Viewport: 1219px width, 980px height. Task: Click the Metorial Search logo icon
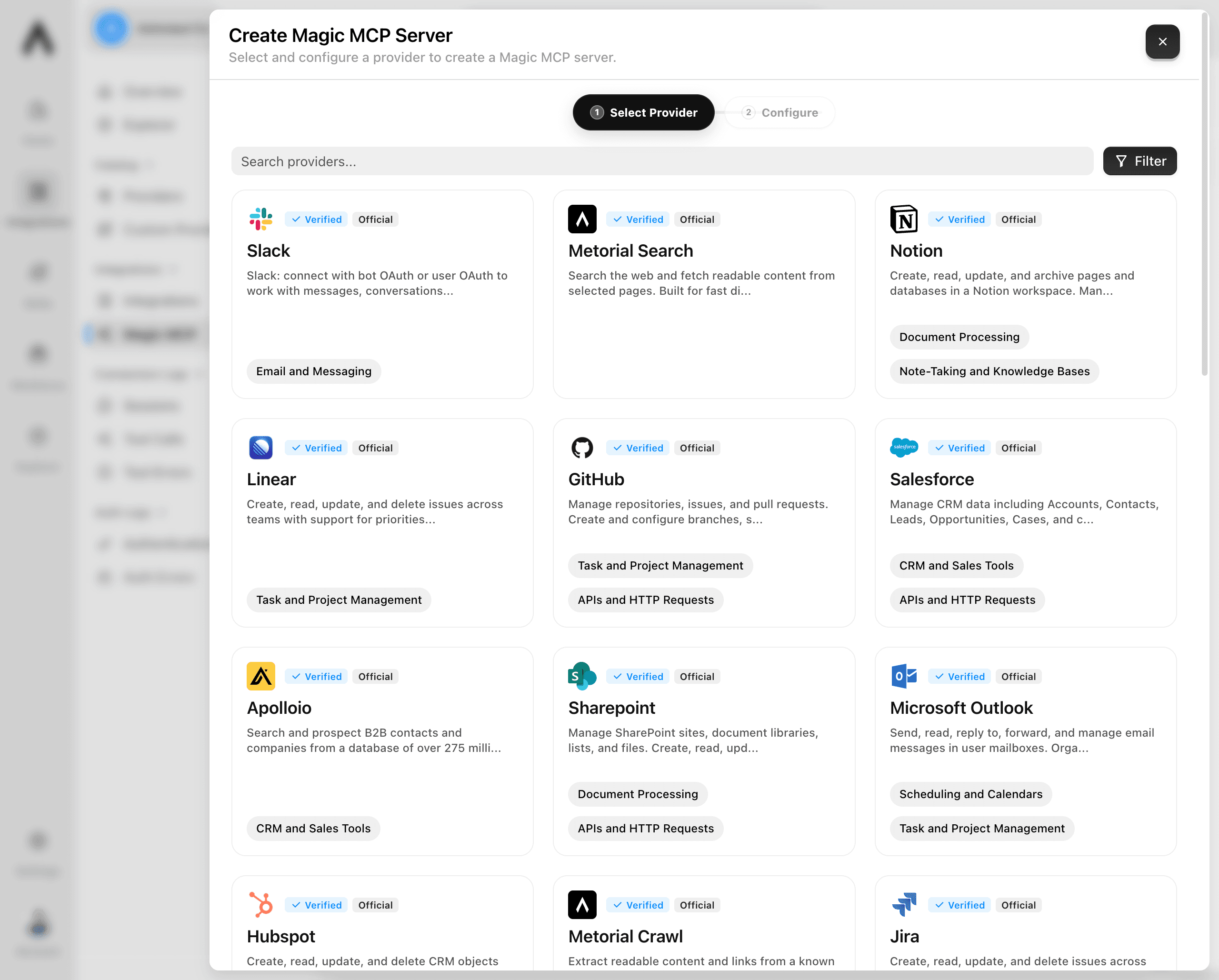pyautogui.click(x=582, y=219)
